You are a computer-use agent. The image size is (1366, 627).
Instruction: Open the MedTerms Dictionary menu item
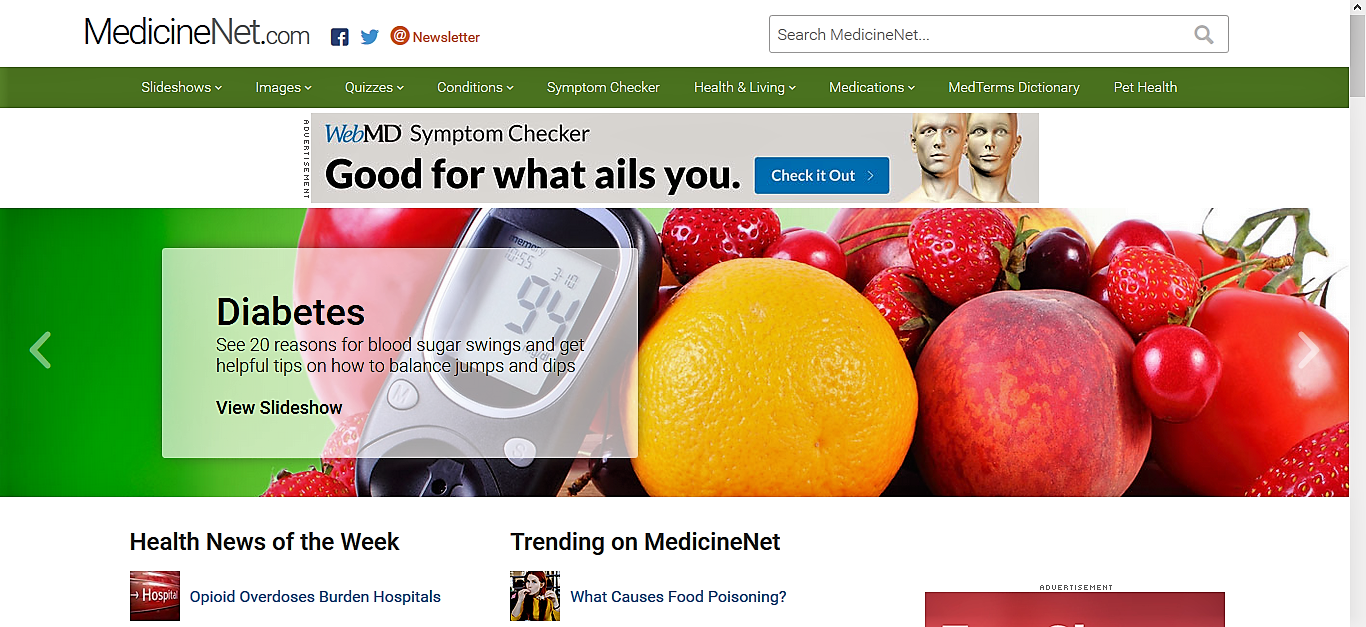(1014, 87)
